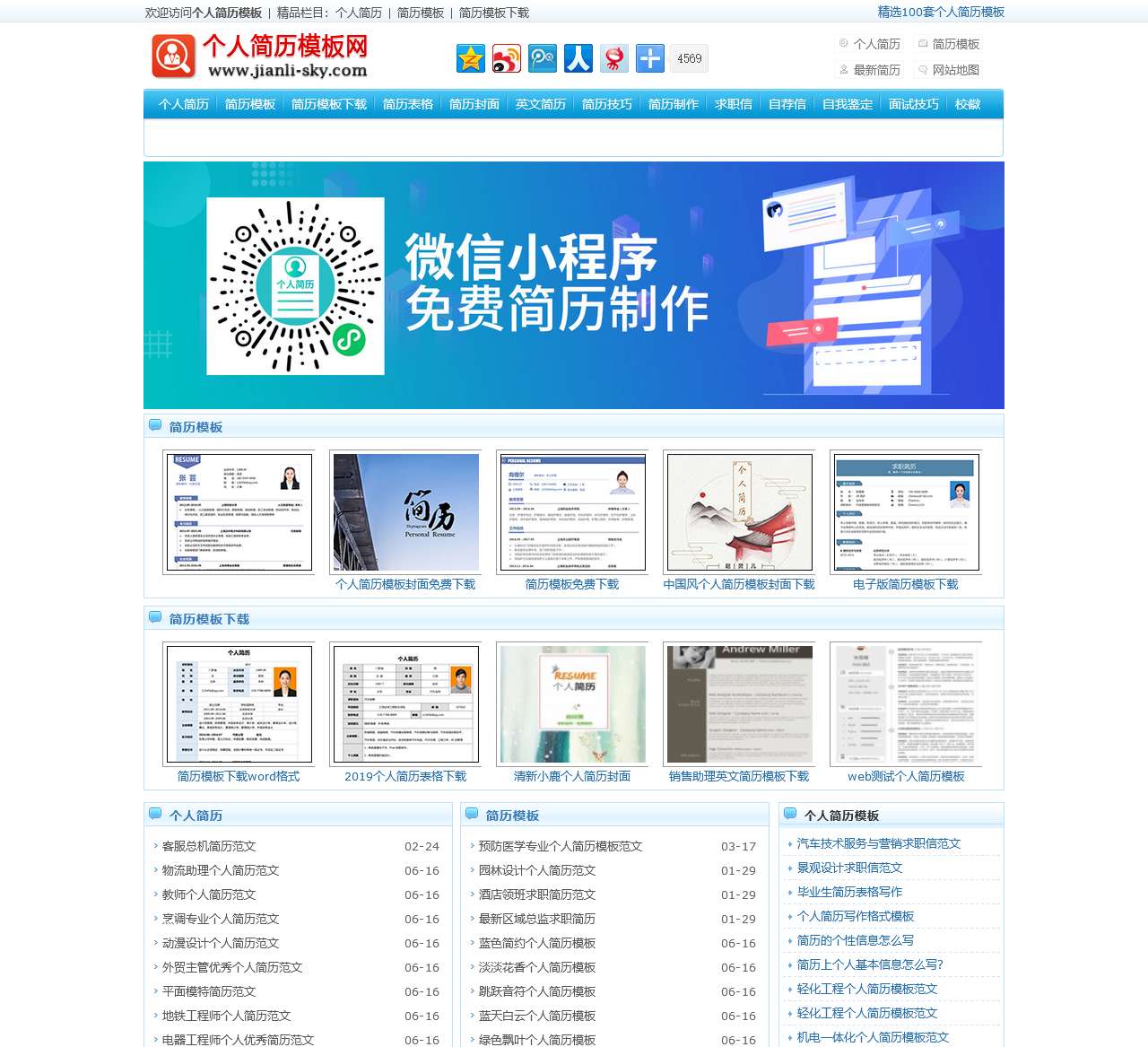Image resolution: width=1148 pixels, height=1047 pixels.
Task: Switch to the 英文简历 navigation tab
Action: (540, 104)
